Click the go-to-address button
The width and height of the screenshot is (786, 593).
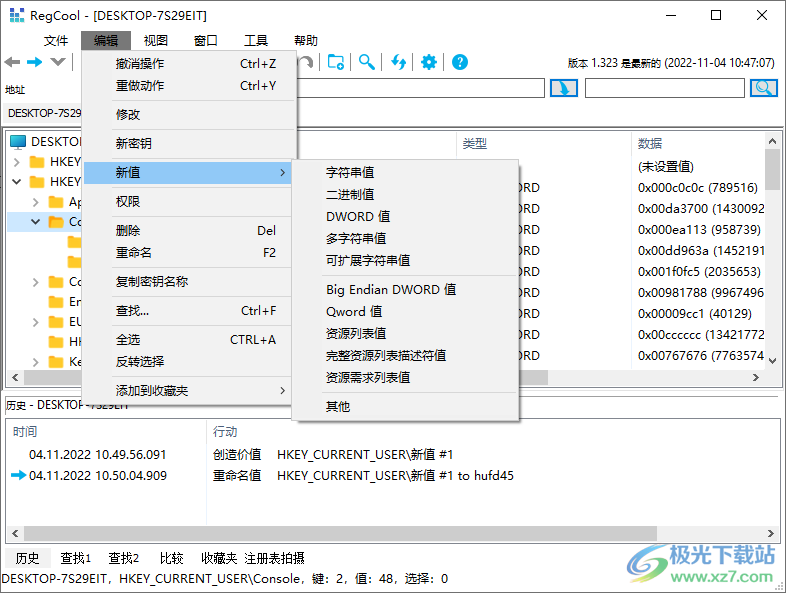pos(564,88)
